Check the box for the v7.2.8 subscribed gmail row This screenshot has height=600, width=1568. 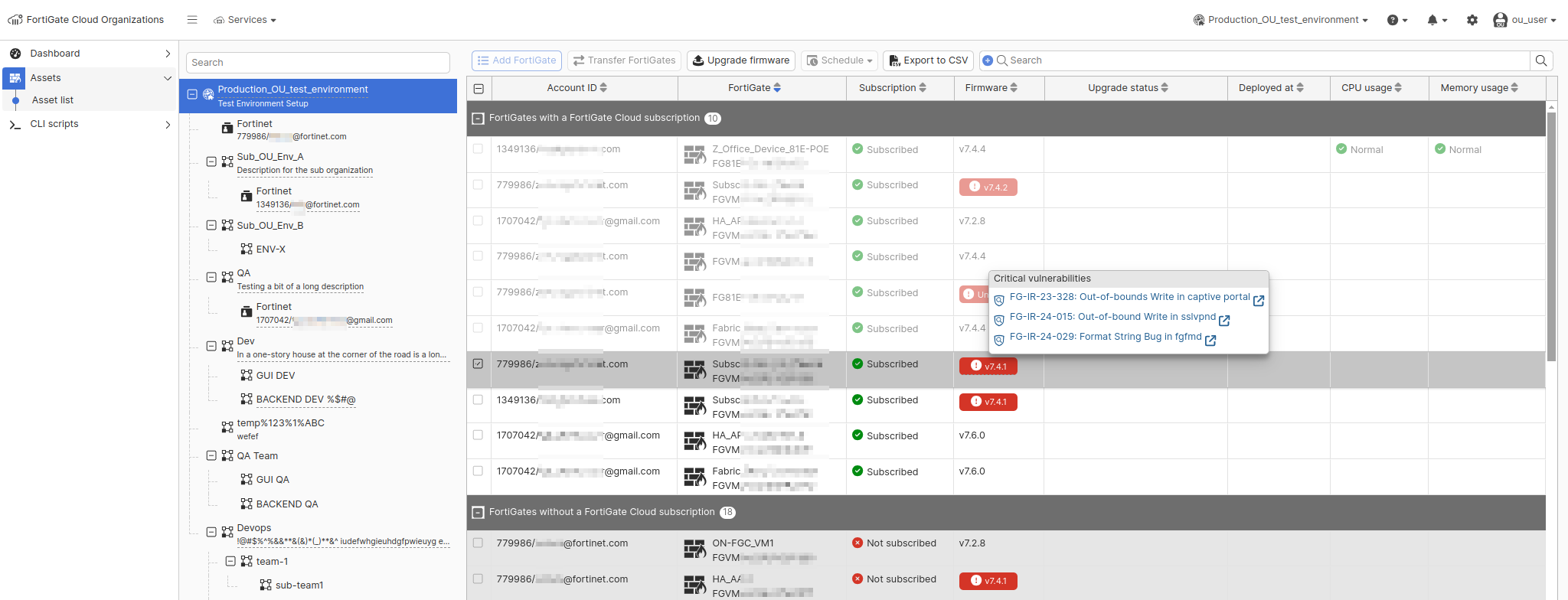pos(479,221)
